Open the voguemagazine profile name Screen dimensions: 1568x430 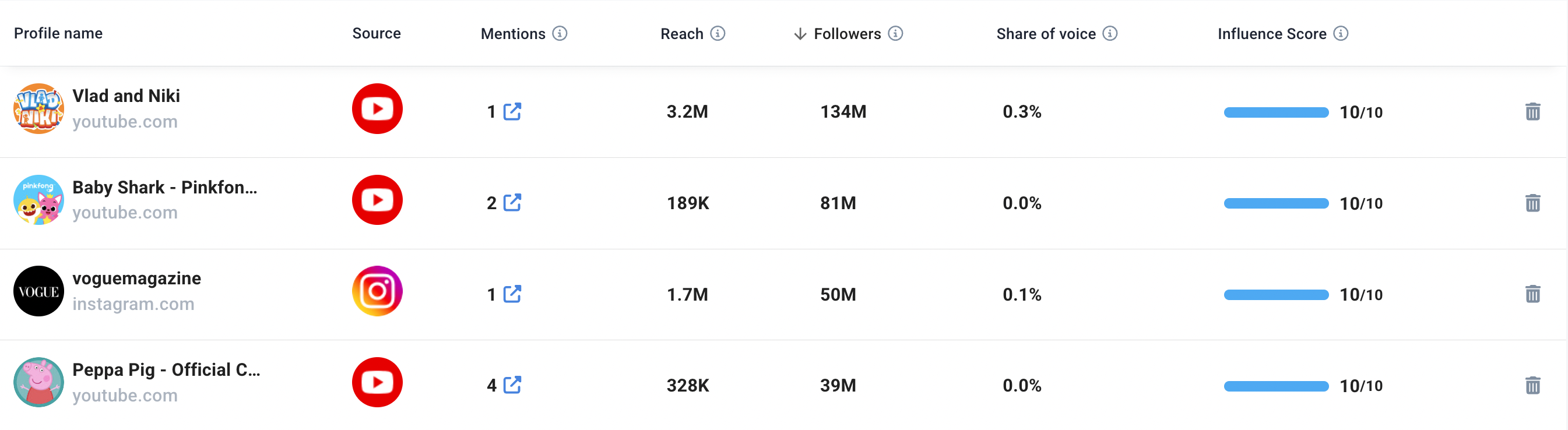[136, 279]
